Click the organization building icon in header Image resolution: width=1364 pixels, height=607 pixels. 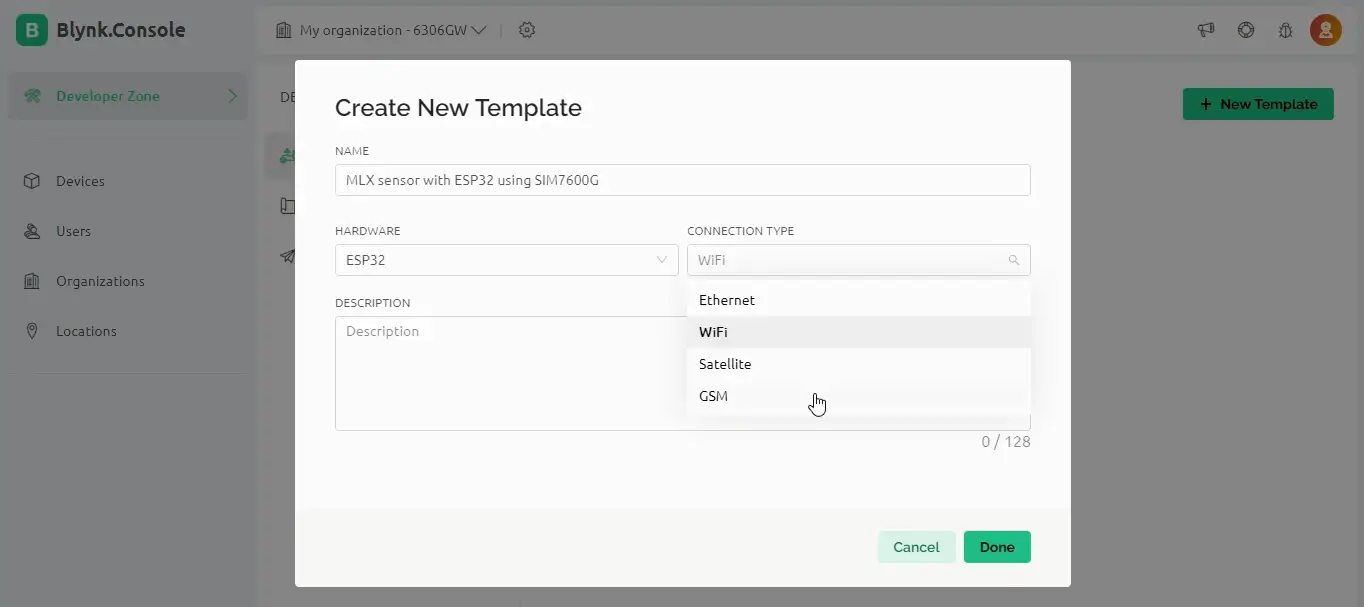click(283, 30)
